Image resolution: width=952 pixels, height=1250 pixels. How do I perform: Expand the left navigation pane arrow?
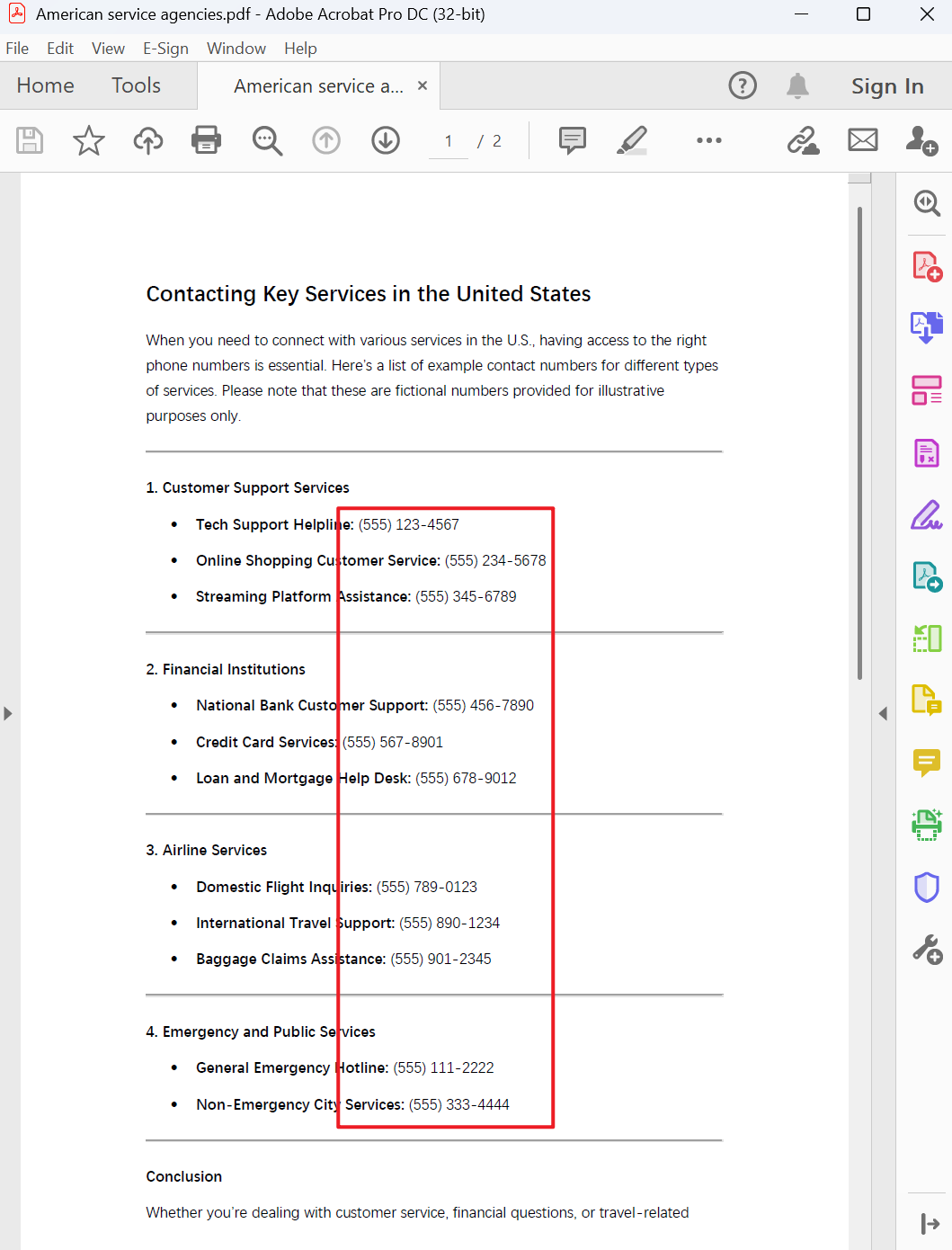[8, 713]
